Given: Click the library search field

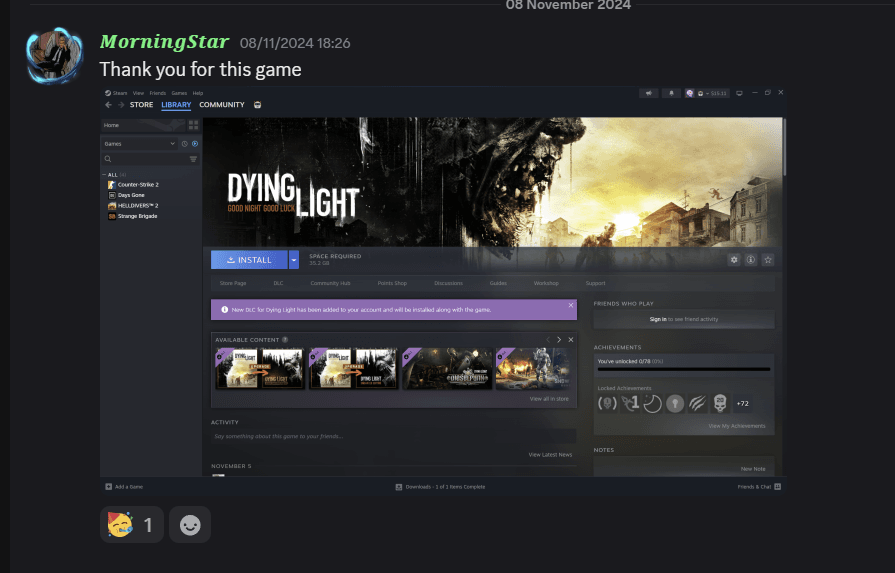Looking at the screenshot, I should [145, 159].
